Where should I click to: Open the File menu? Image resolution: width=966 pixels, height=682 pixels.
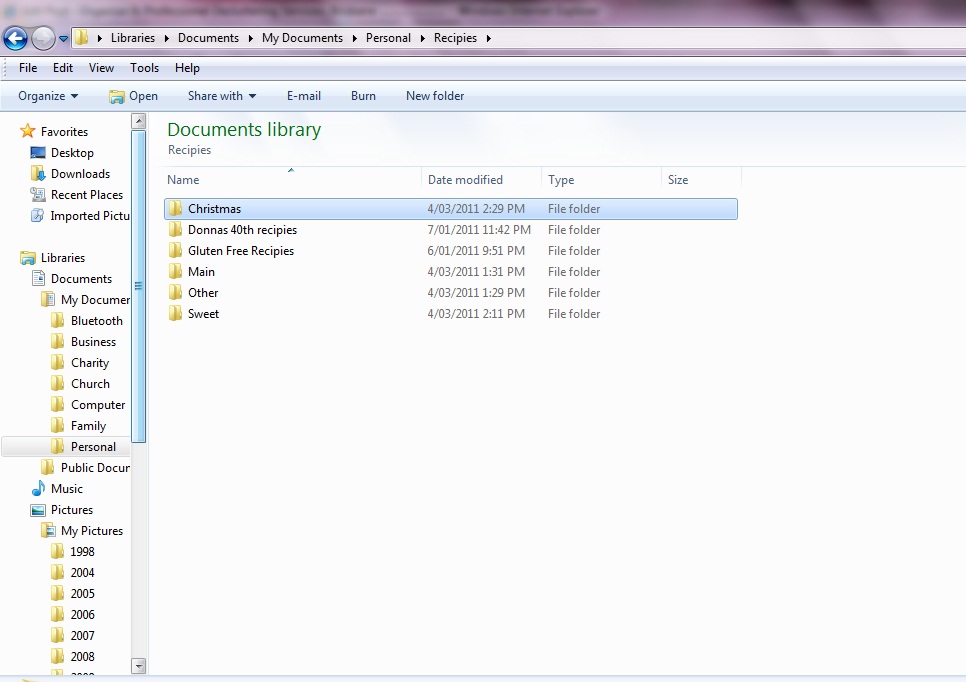[x=28, y=68]
